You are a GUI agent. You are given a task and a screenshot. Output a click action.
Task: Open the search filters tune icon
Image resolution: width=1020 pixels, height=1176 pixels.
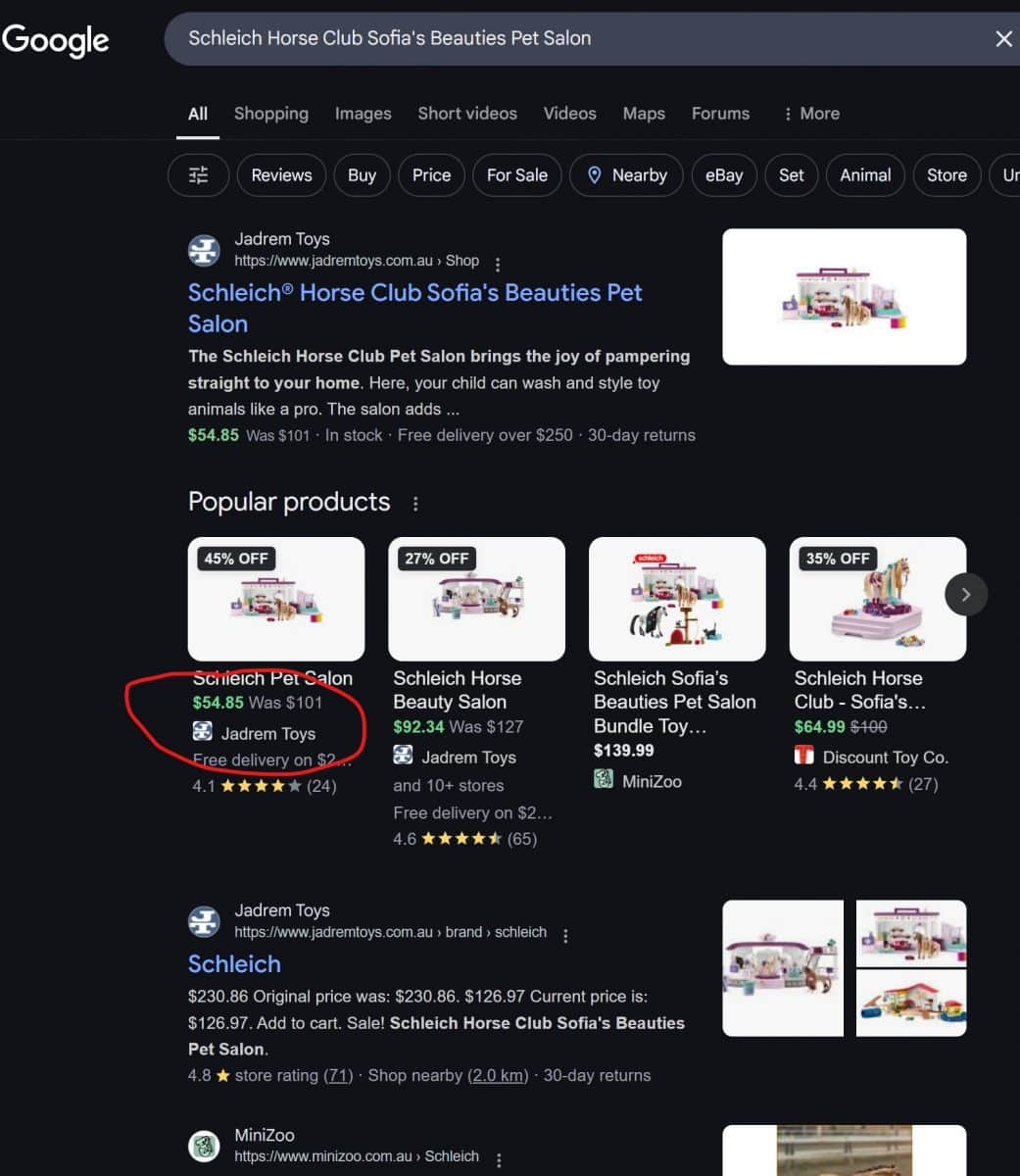click(199, 175)
